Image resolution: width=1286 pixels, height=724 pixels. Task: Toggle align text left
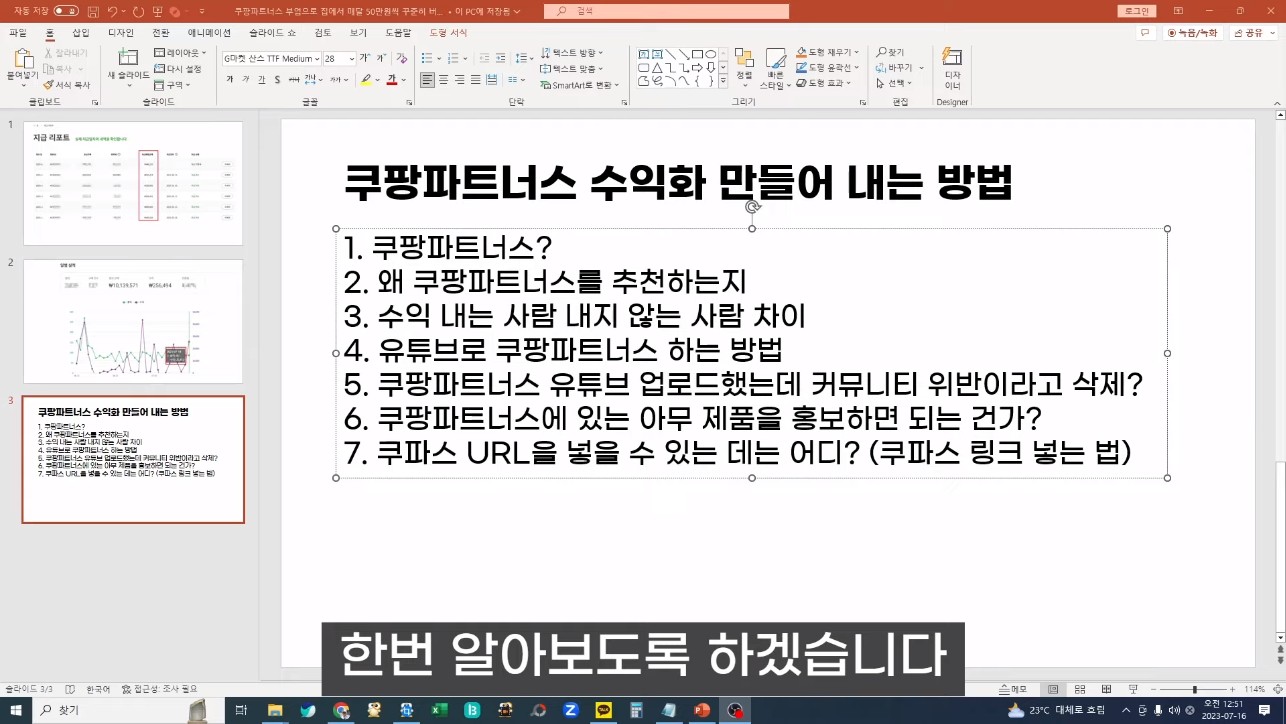pos(427,79)
